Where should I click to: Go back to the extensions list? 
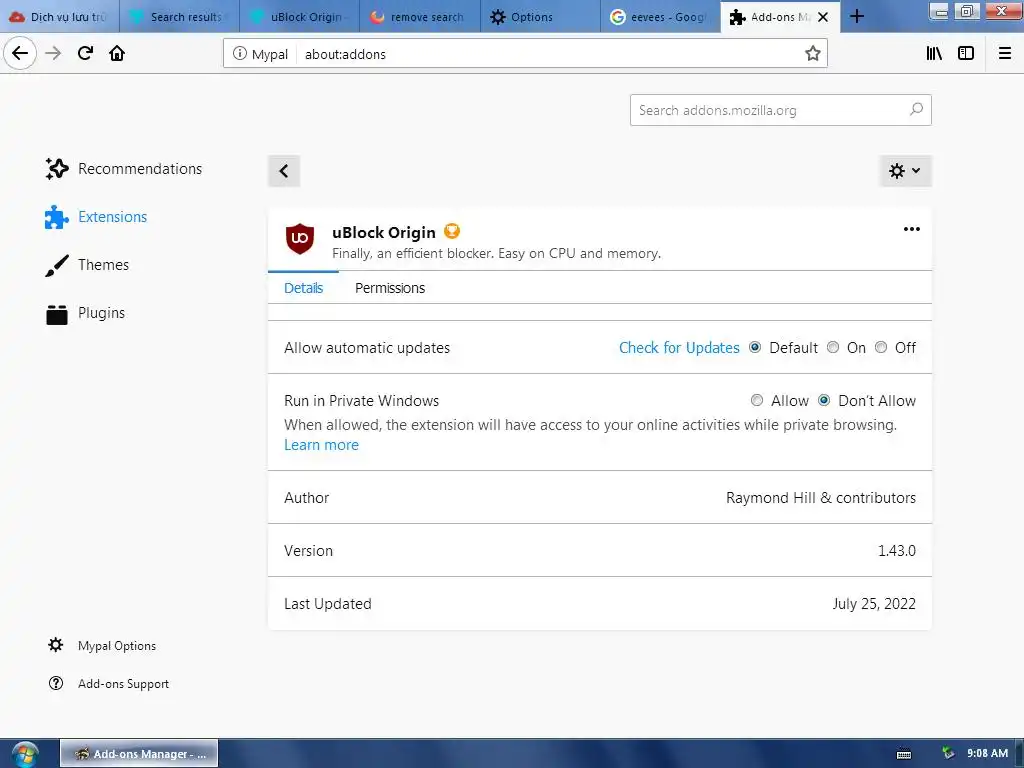coord(284,171)
